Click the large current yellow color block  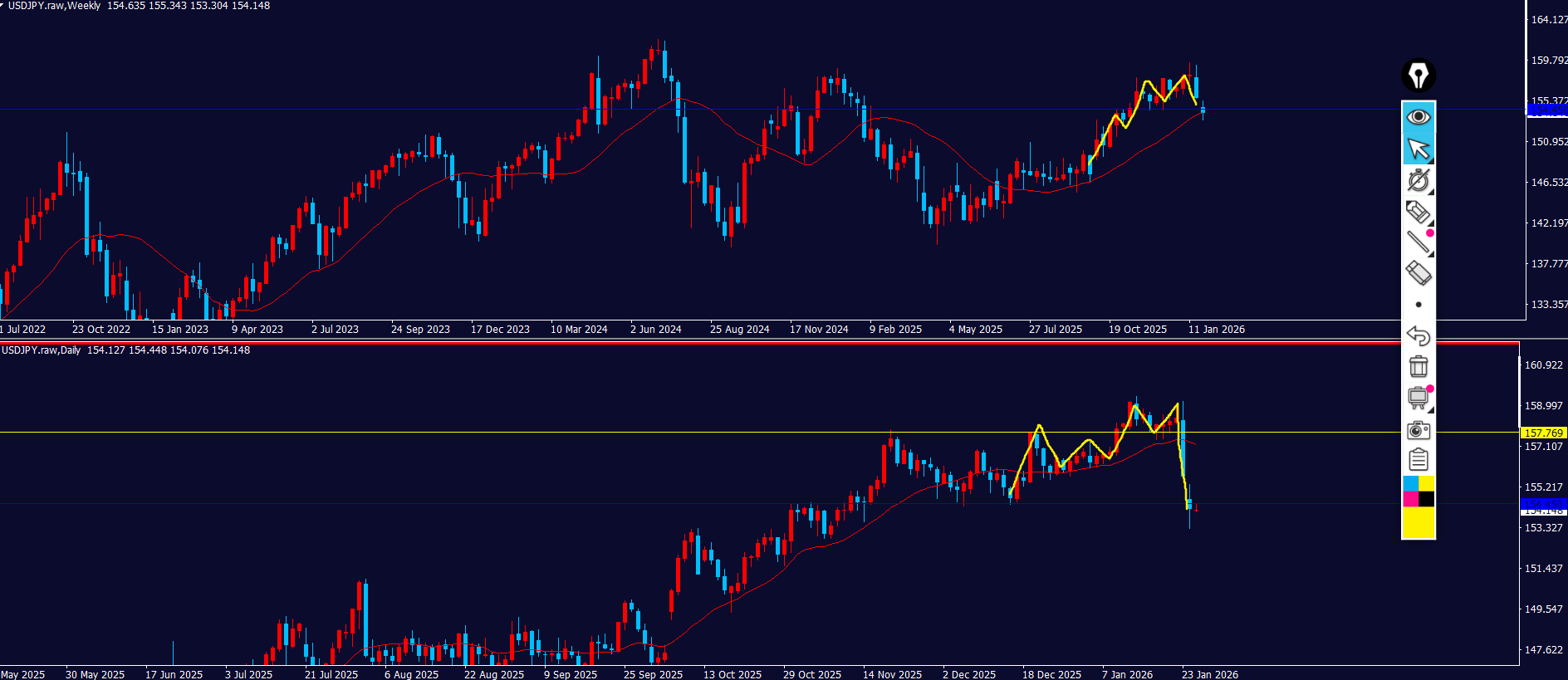coord(1419,523)
